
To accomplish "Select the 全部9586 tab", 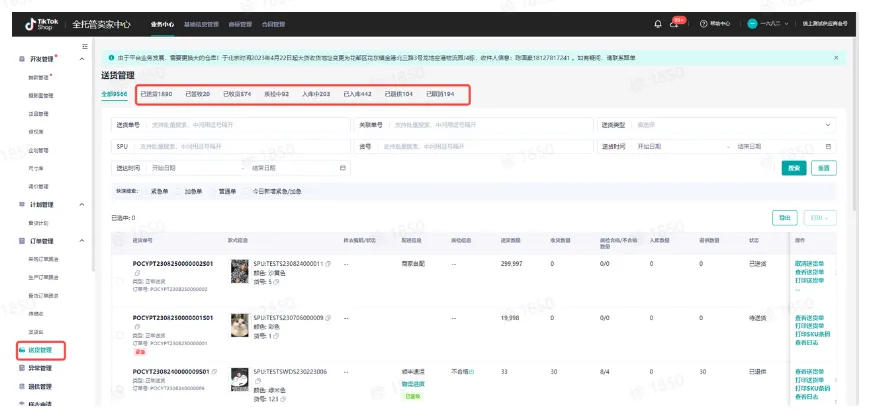I will 114,94.
